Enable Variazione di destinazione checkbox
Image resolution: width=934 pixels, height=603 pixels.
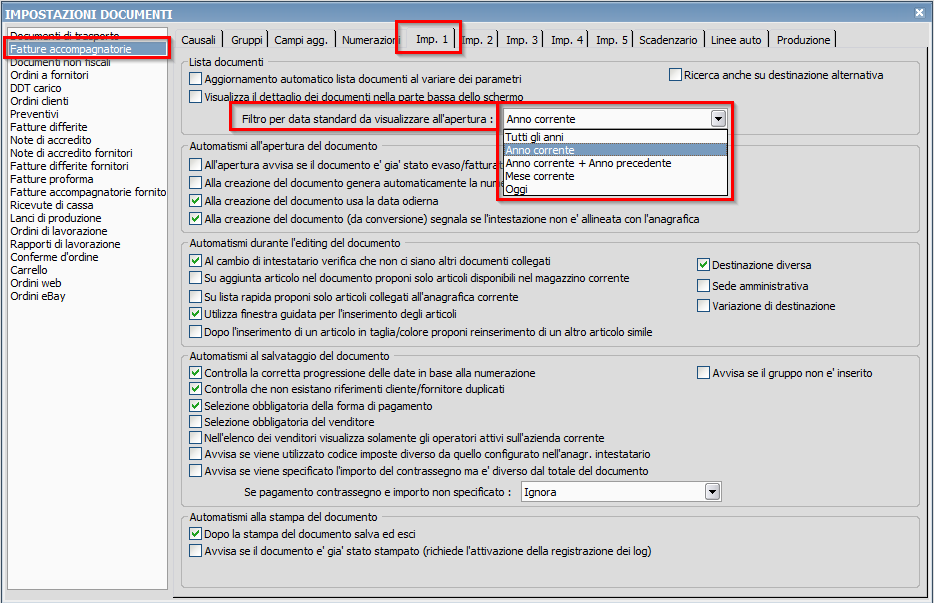pyautogui.click(x=703, y=306)
